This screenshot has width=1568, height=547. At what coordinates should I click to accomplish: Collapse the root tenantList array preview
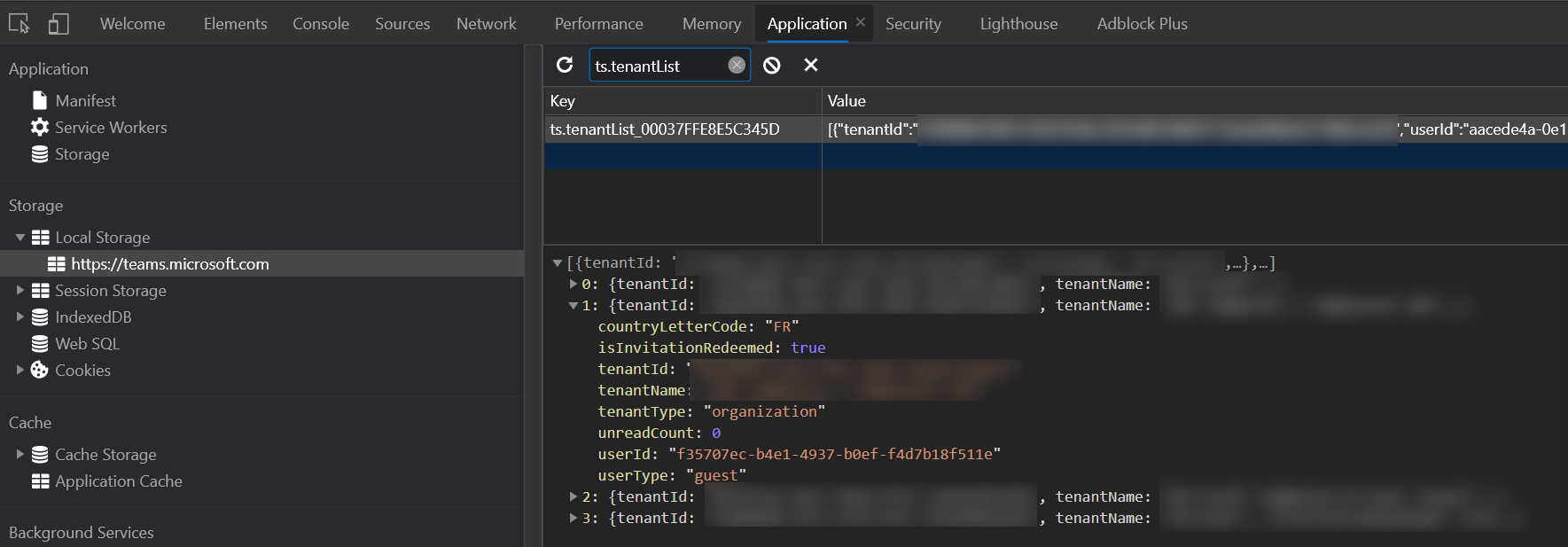(x=558, y=262)
